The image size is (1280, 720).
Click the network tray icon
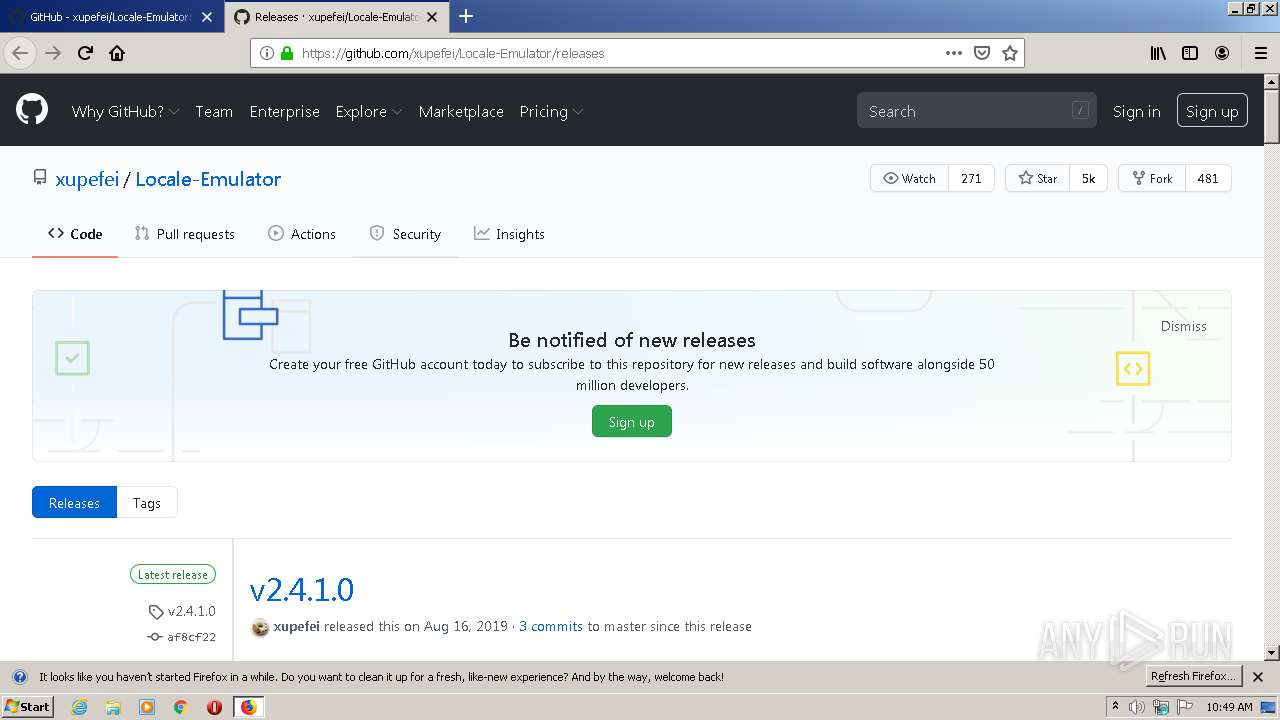point(1161,707)
